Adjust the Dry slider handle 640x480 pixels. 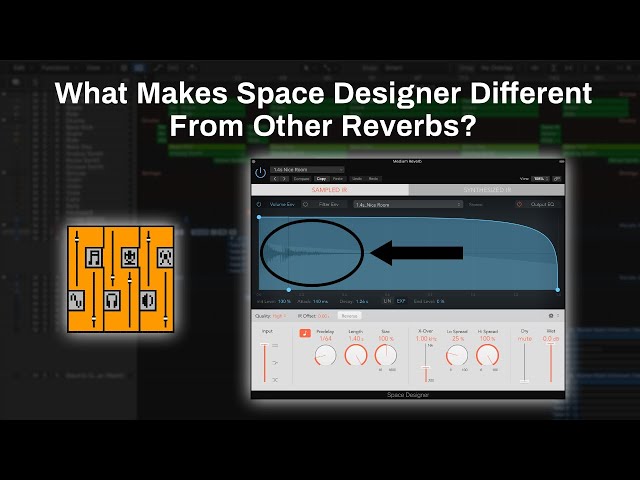(524, 381)
